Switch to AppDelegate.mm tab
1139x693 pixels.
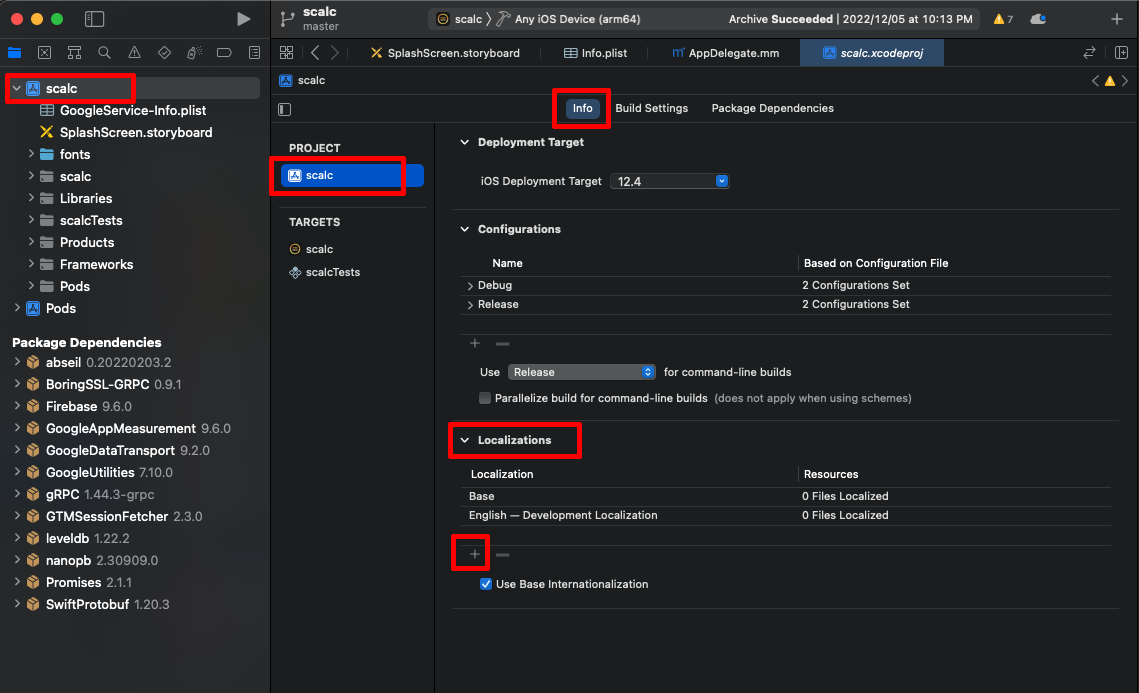(725, 52)
